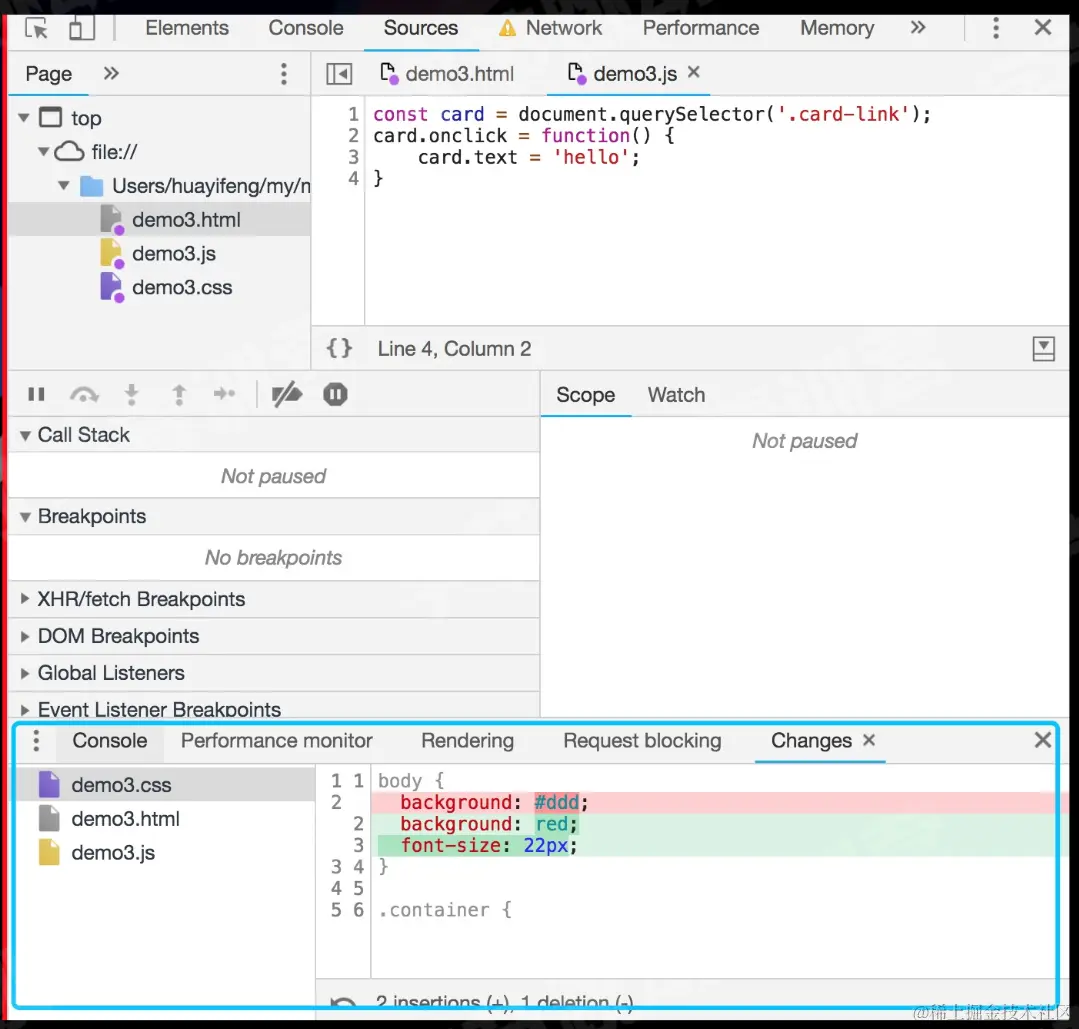Pretty print the source with braces icon
Image resolution: width=1079 pixels, height=1029 pixels.
tap(339, 348)
